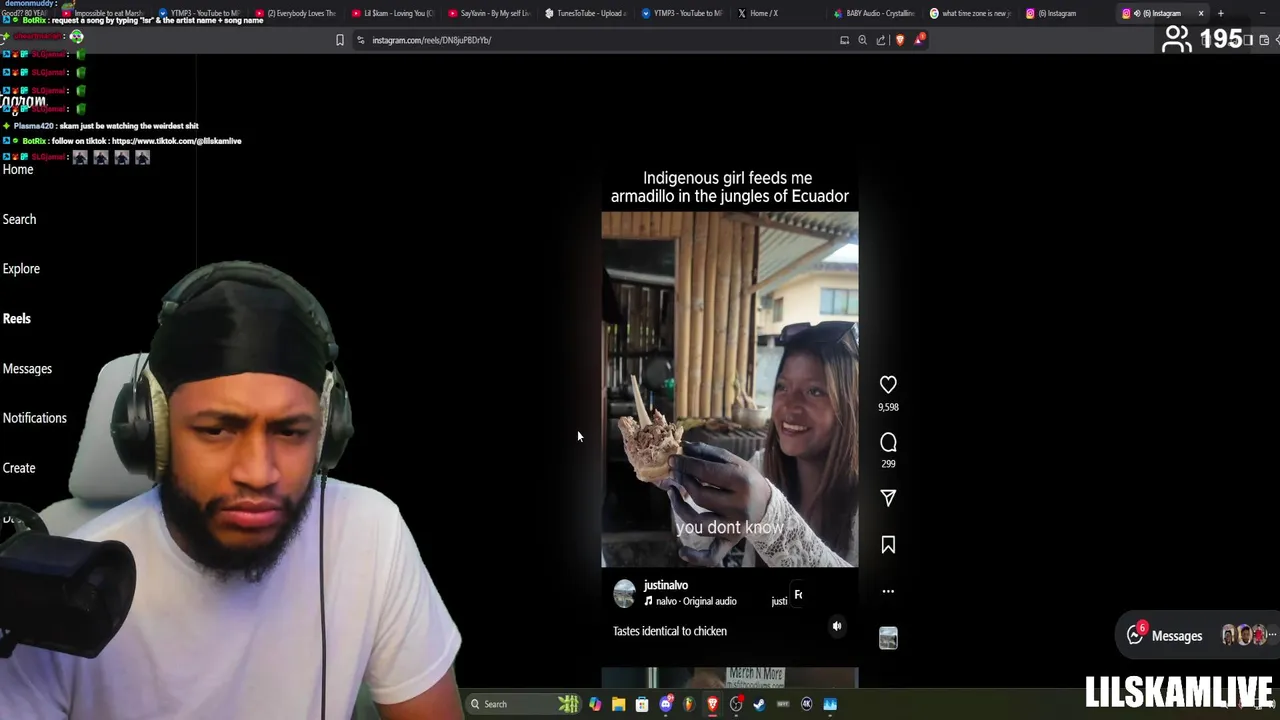Switch to the Everybody Loves tab

(x=295, y=13)
